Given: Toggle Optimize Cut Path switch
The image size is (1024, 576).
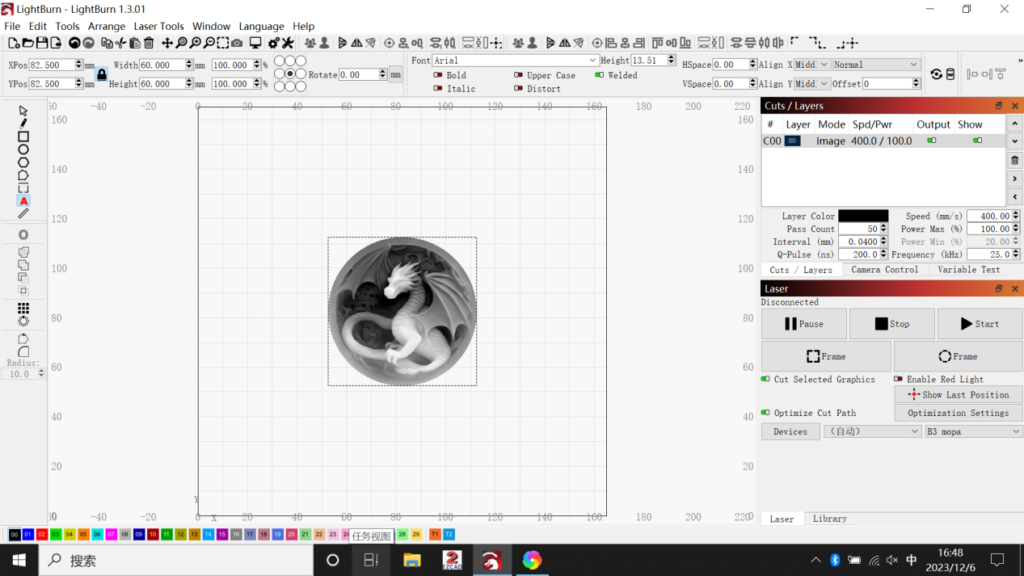Looking at the screenshot, I should click(x=766, y=412).
